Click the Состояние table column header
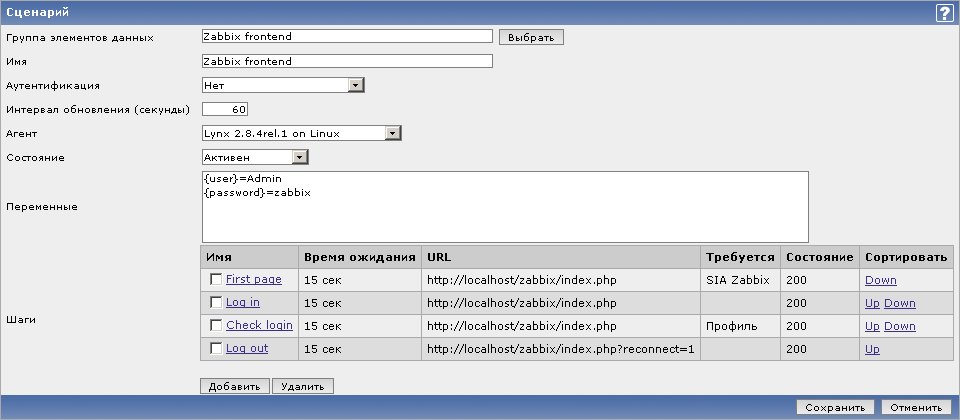The width and height of the screenshot is (960, 420). (820, 257)
